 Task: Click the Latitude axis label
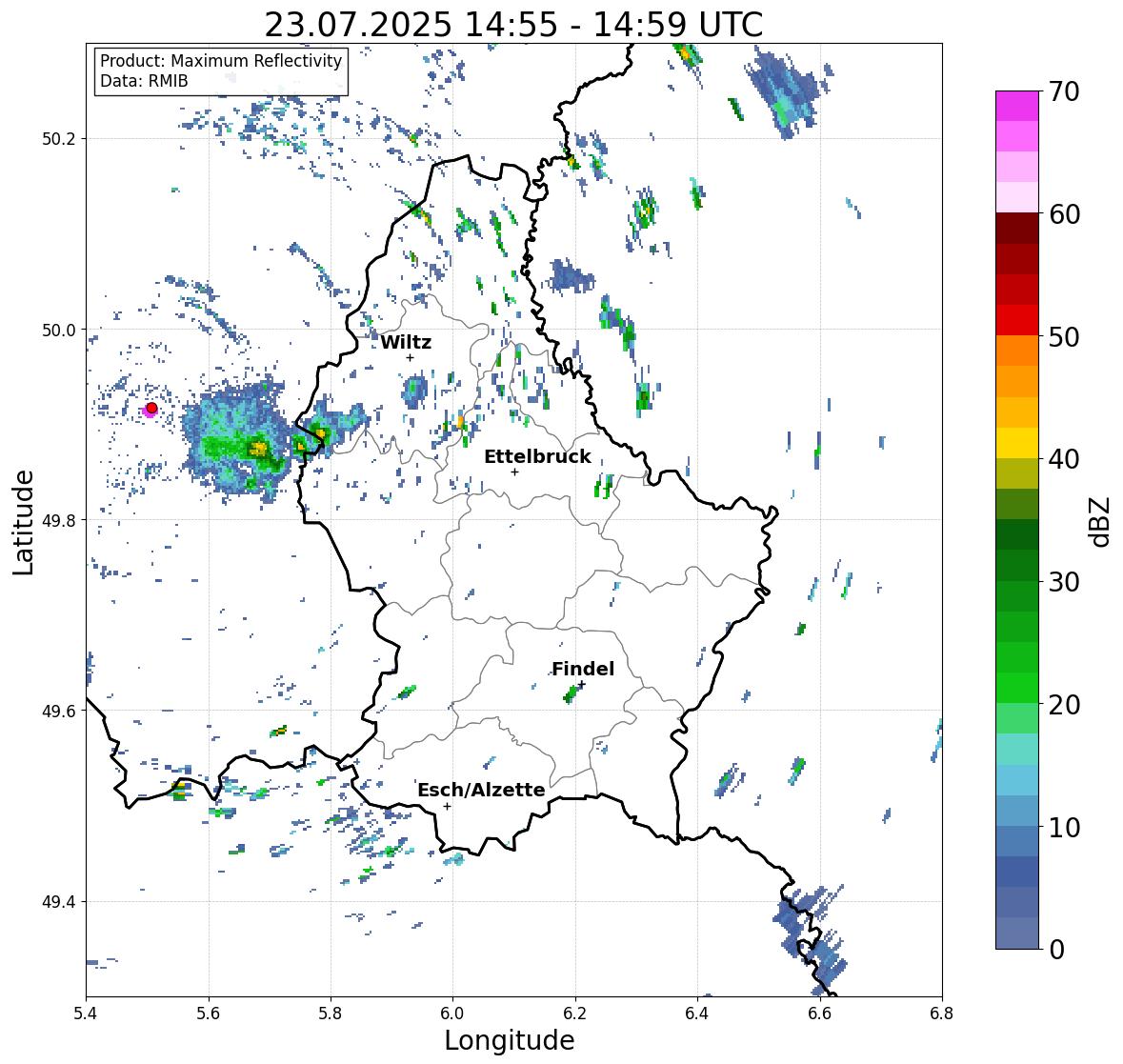[x=24, y=522]
